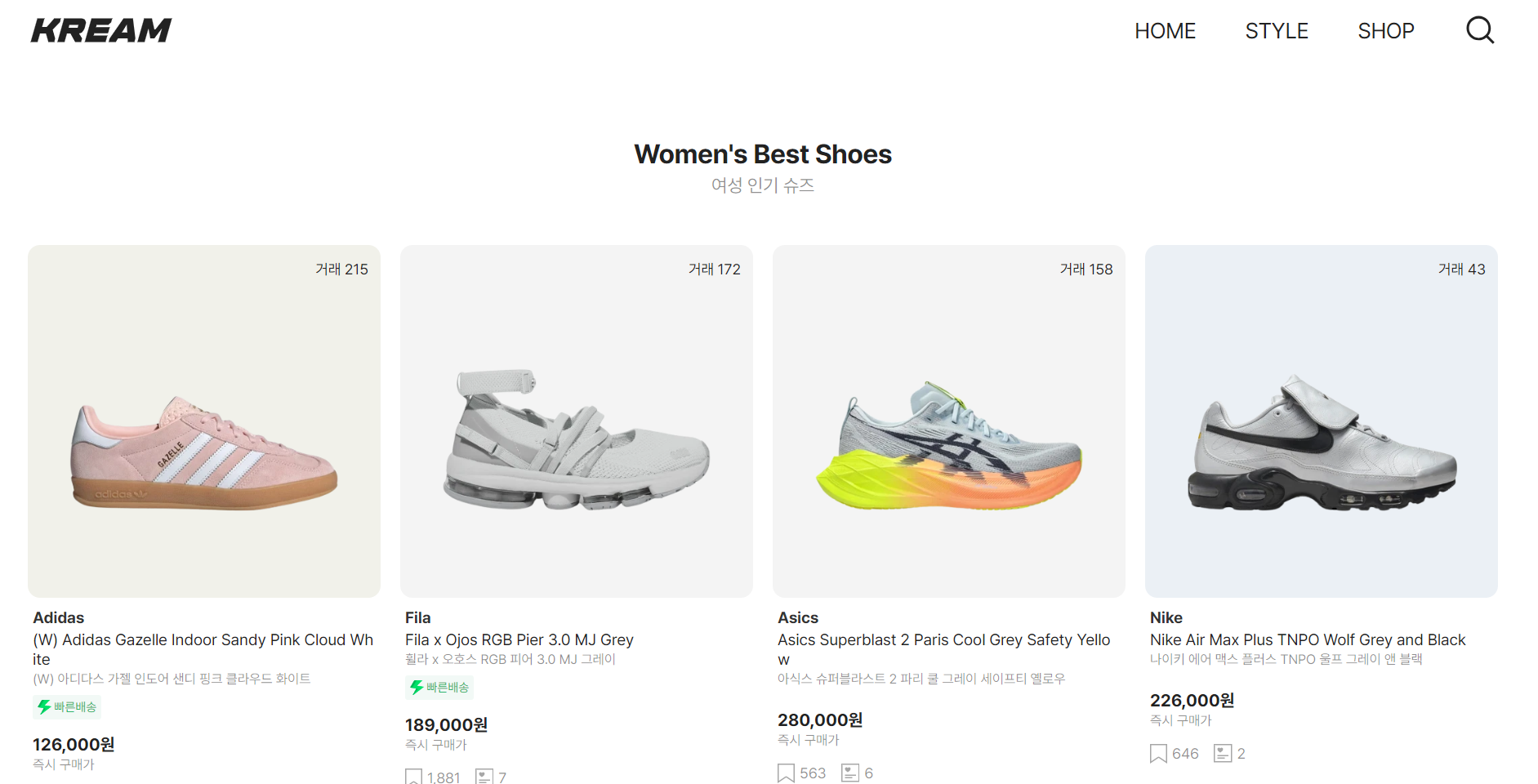Screen dimensions: 1538x784
Task: Bookmark the Asics Superblast 2 (563)
Action: tap(786, 773)
